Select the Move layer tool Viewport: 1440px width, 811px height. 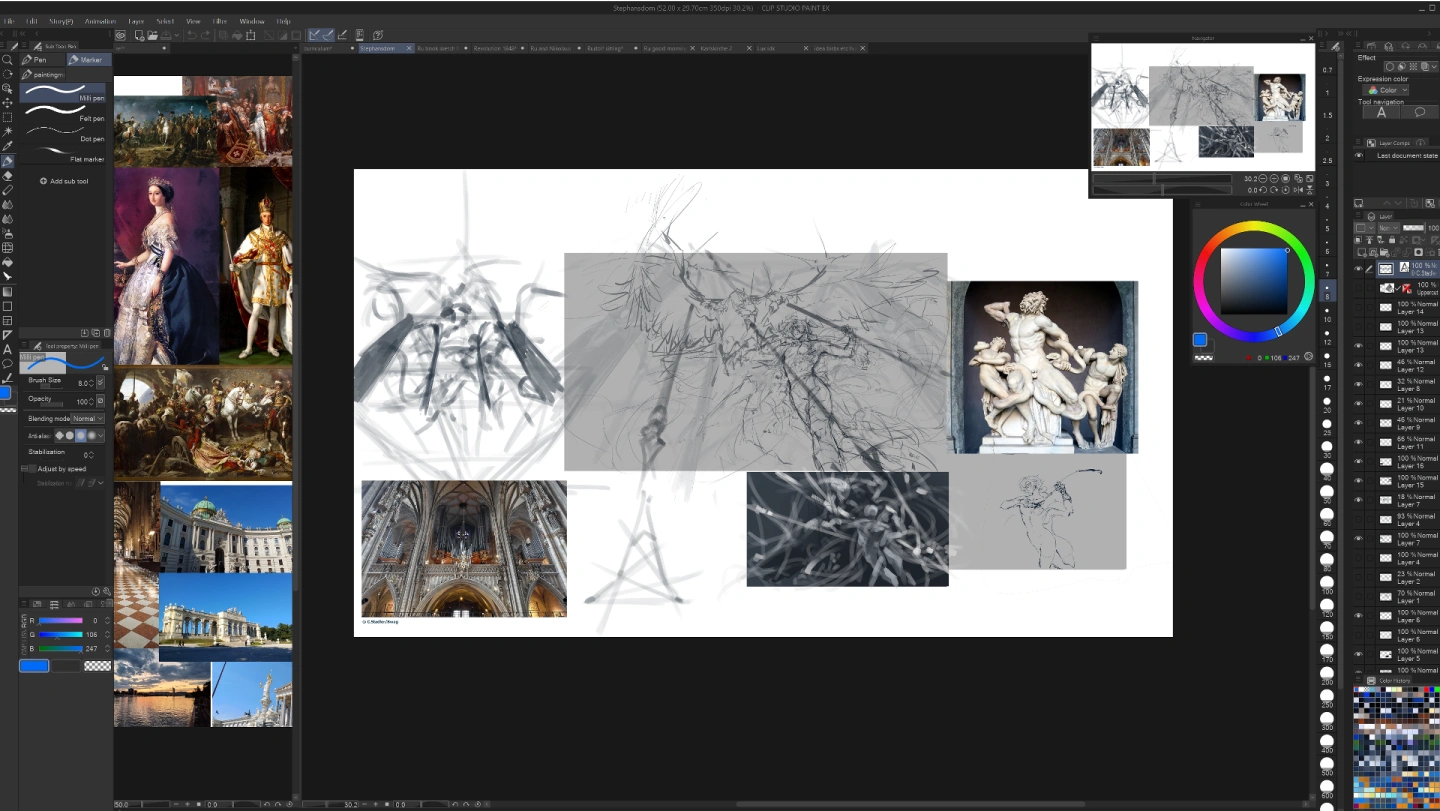(x=7, y=103)
